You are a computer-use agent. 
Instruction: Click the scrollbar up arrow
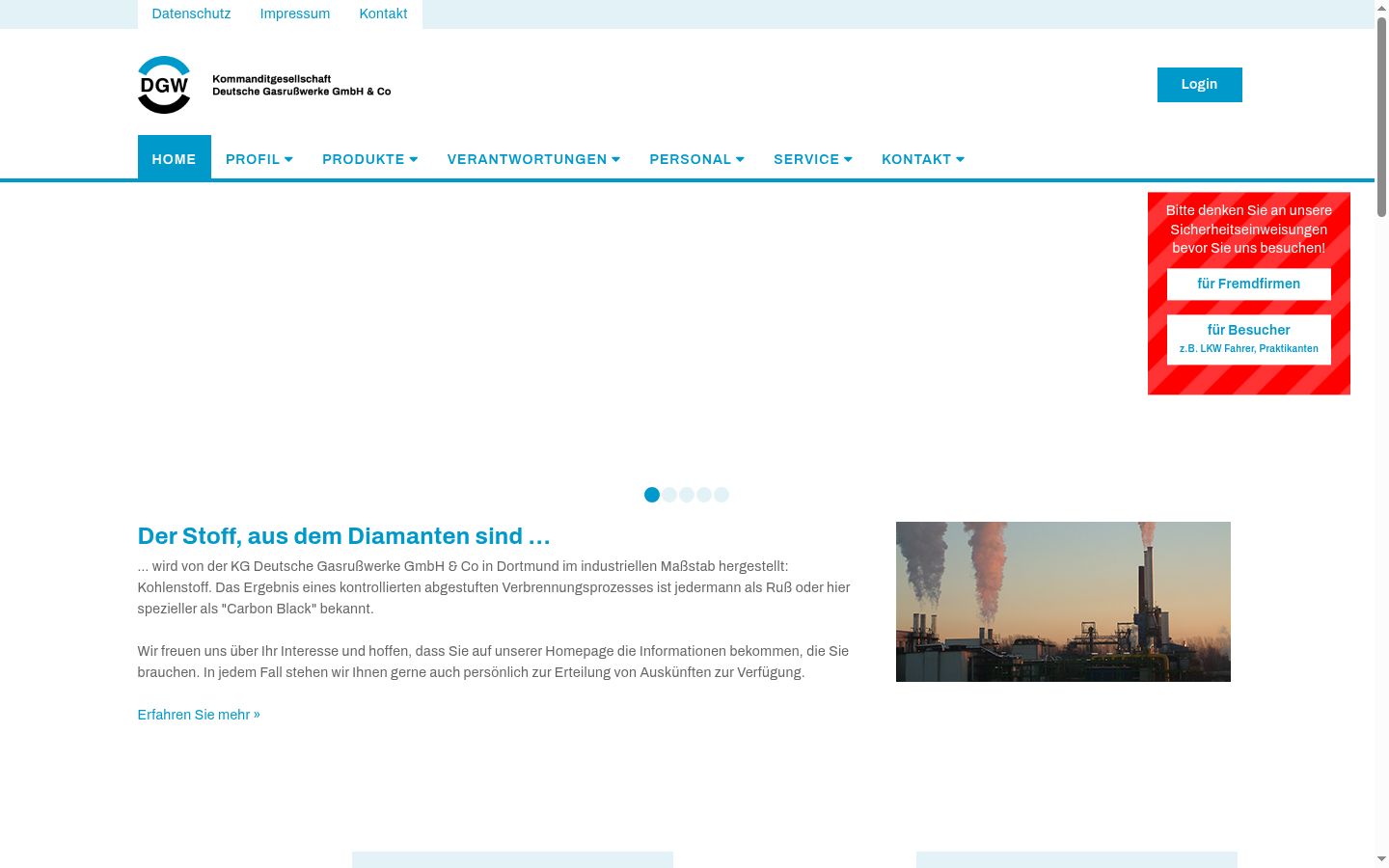(1381, 7)
